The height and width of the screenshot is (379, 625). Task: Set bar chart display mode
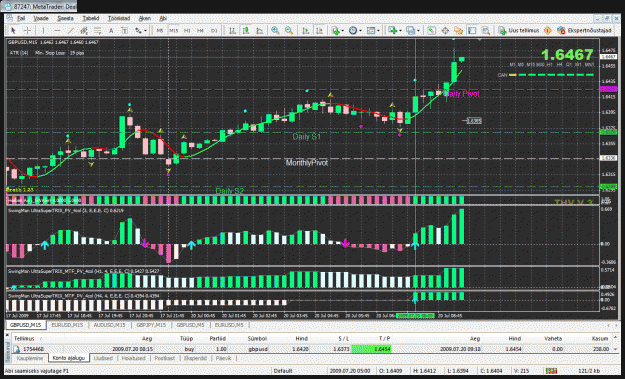232,30
